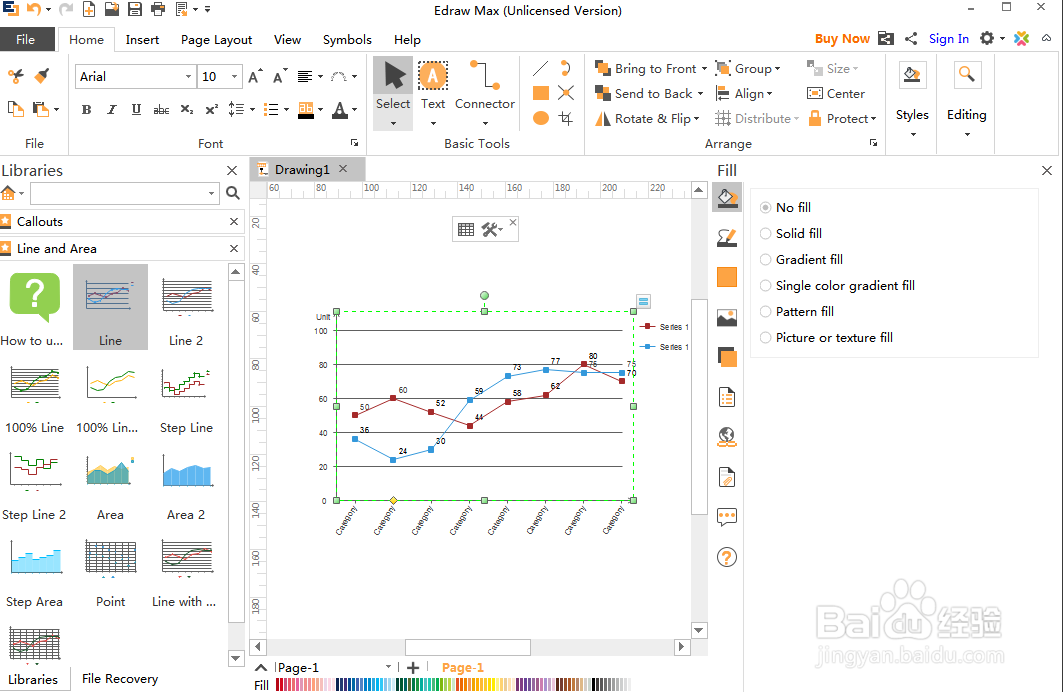Select the orange Rectangle shape tool
The image size is (1063, 692).
tap(540, 93)
